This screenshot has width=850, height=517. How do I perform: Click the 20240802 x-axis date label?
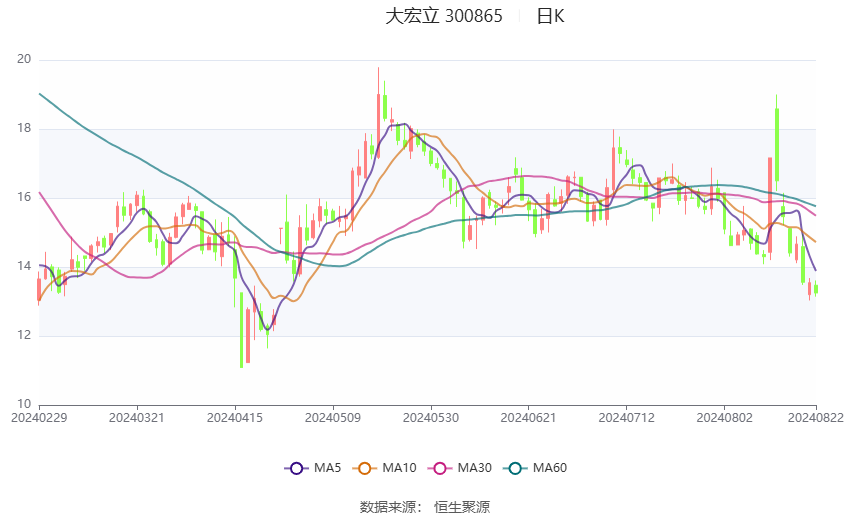click(x=725, y=418)
